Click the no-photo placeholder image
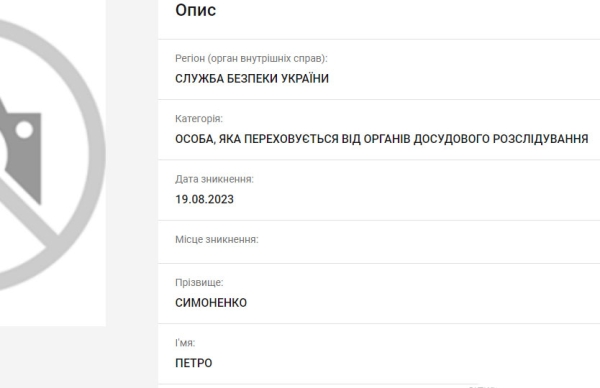The height and width of the screenshot is (388, 600). (53, 163)
